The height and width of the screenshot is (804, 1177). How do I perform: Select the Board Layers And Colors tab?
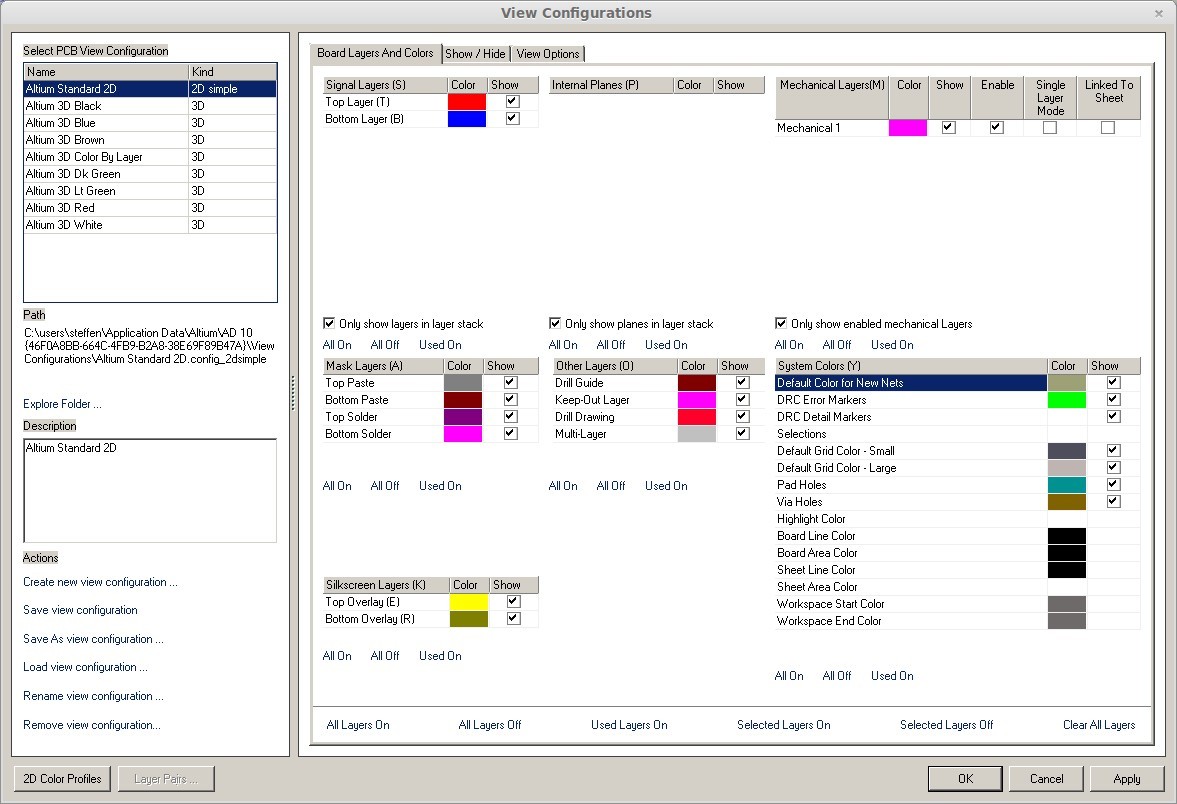[x=375, y=53]
